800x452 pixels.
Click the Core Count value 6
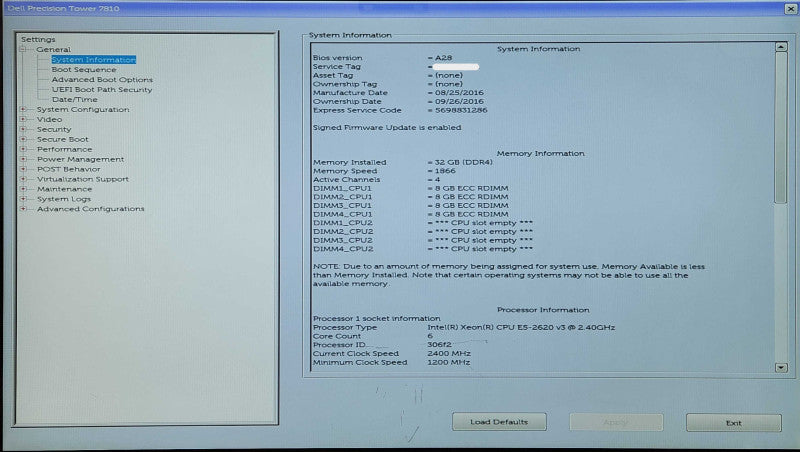point(430,336)
